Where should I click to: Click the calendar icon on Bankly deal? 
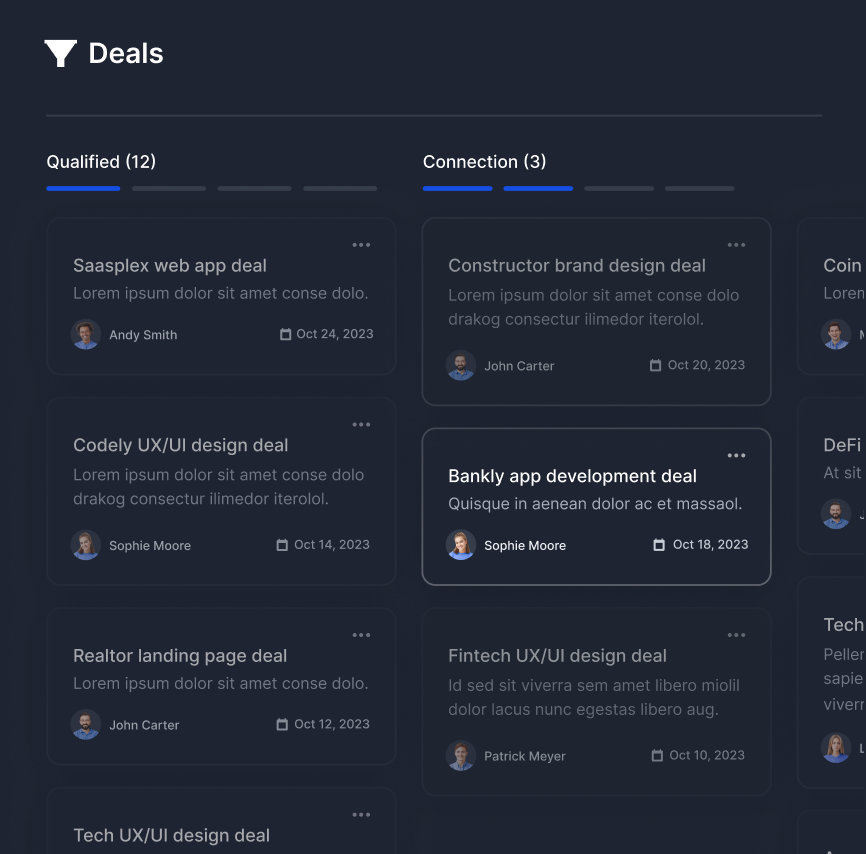pos(658,544)
